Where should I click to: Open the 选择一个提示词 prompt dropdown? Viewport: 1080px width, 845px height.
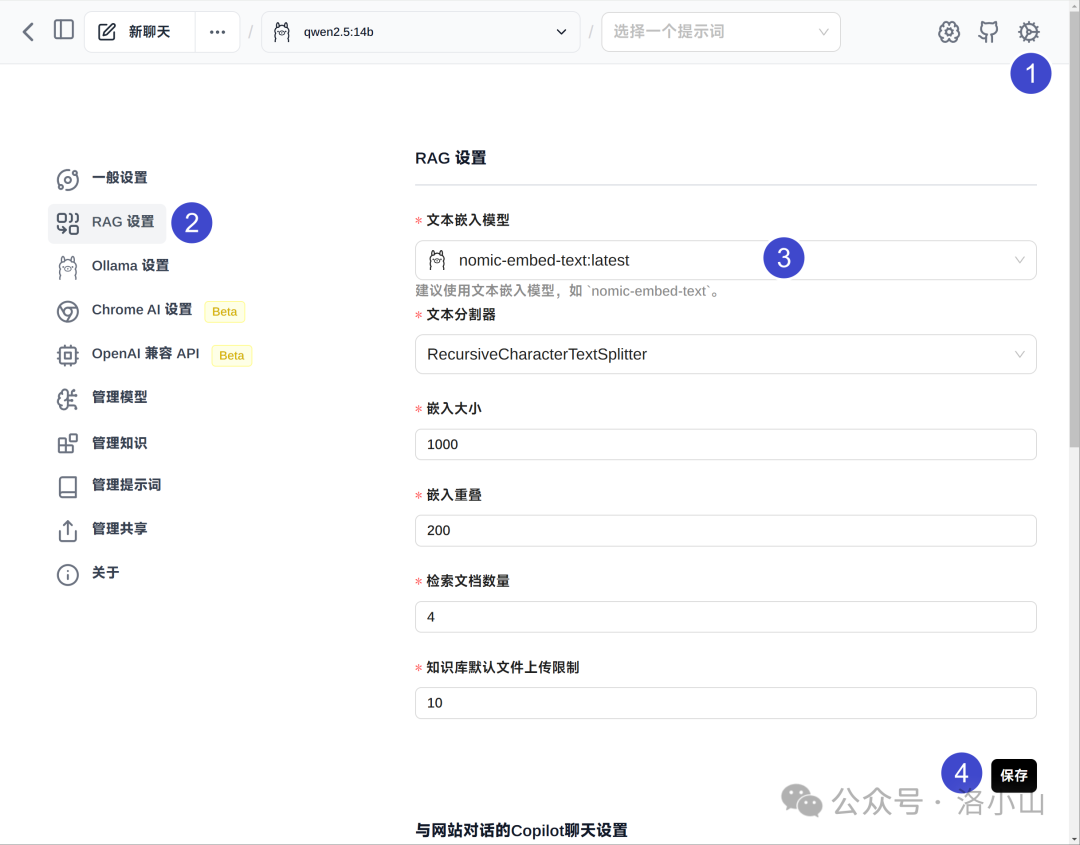coord(720,32)
